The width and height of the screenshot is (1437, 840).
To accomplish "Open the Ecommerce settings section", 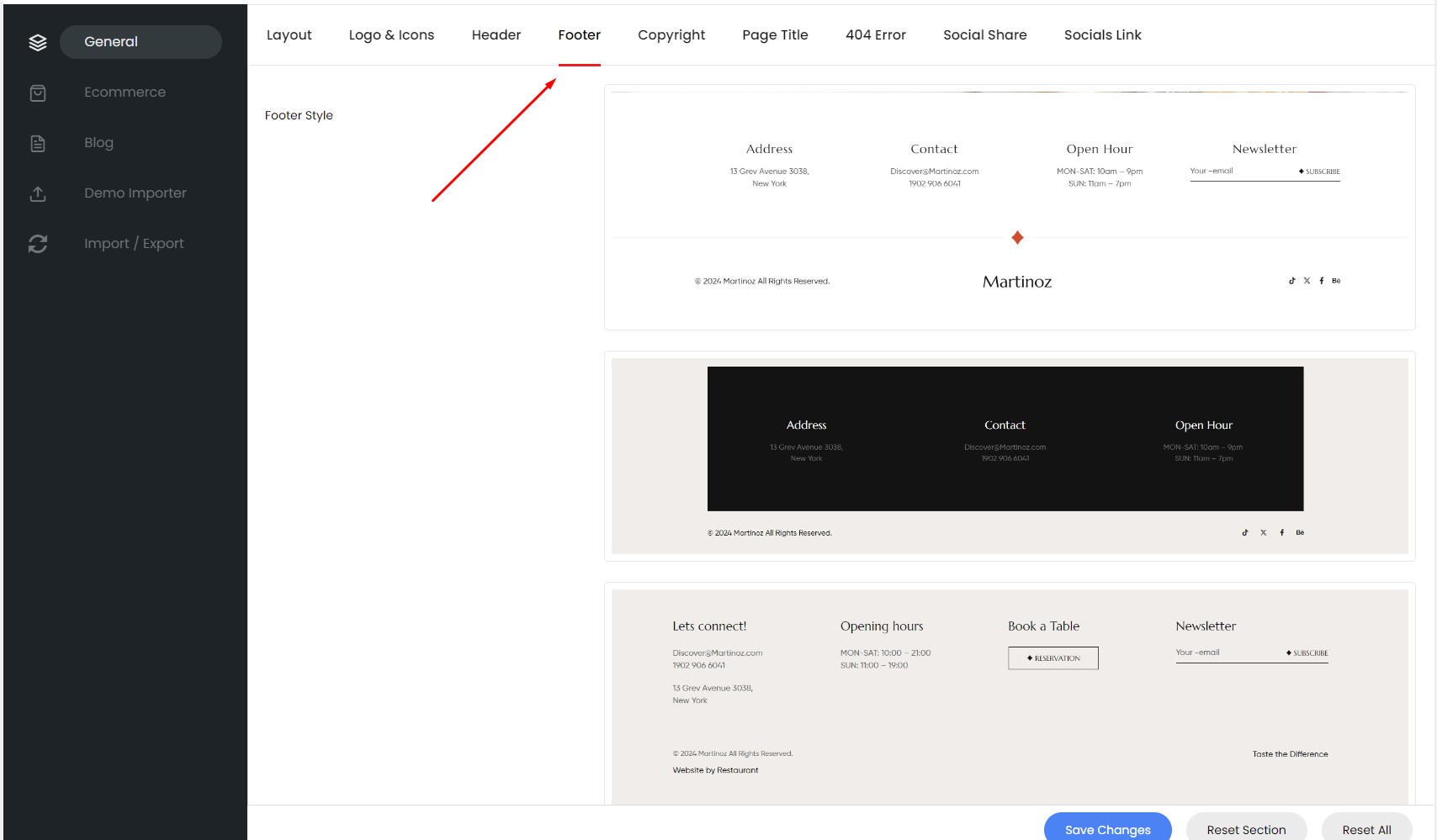I will 125,92.
